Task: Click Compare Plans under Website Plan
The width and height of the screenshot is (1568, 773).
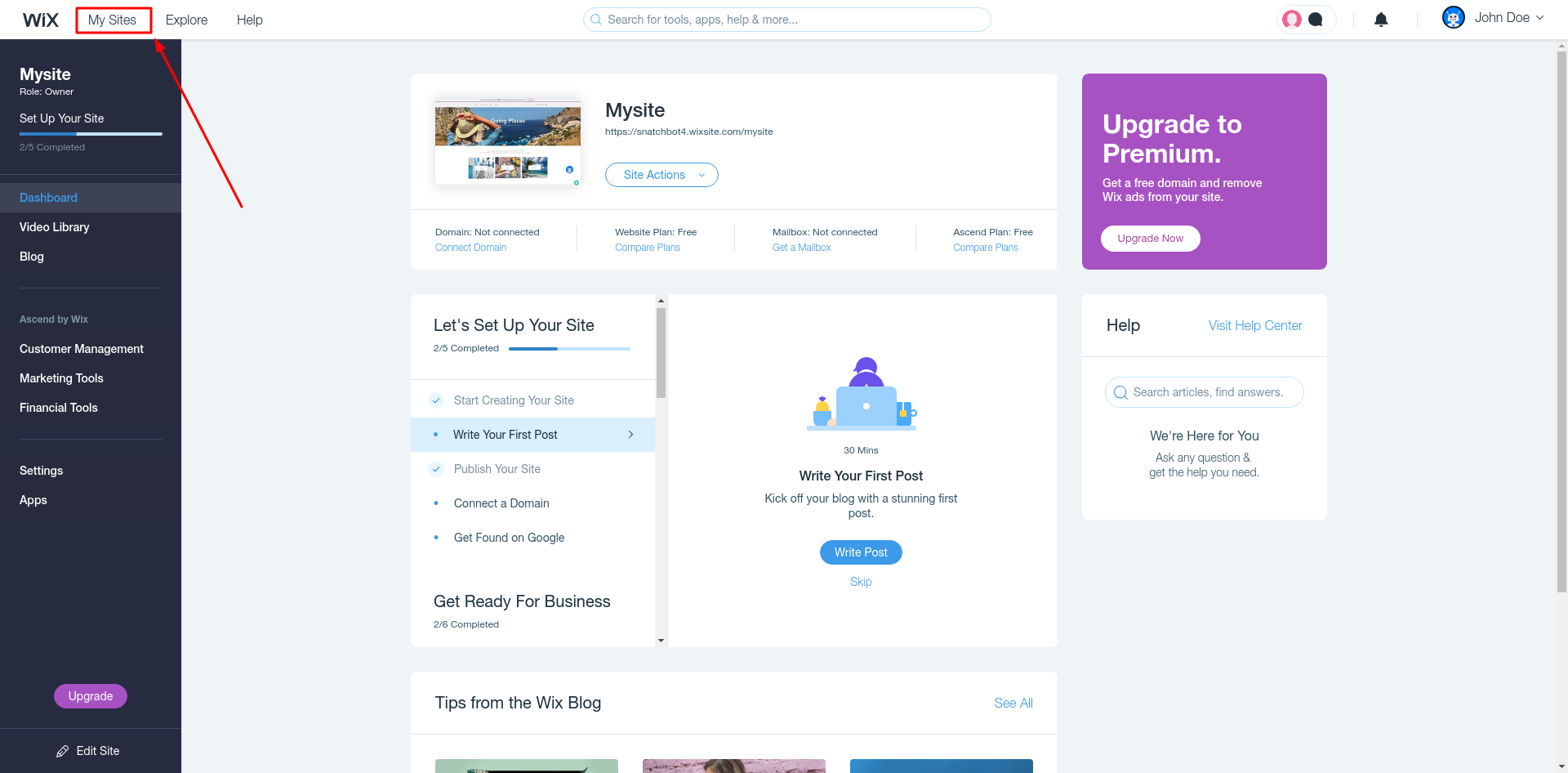Action: pyautogui.click(x=648, y=248)
